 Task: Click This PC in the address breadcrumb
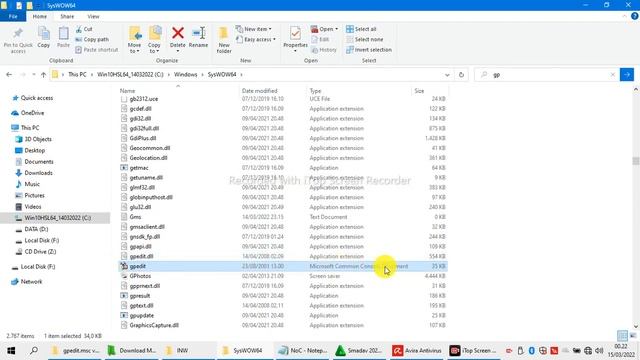77,75
